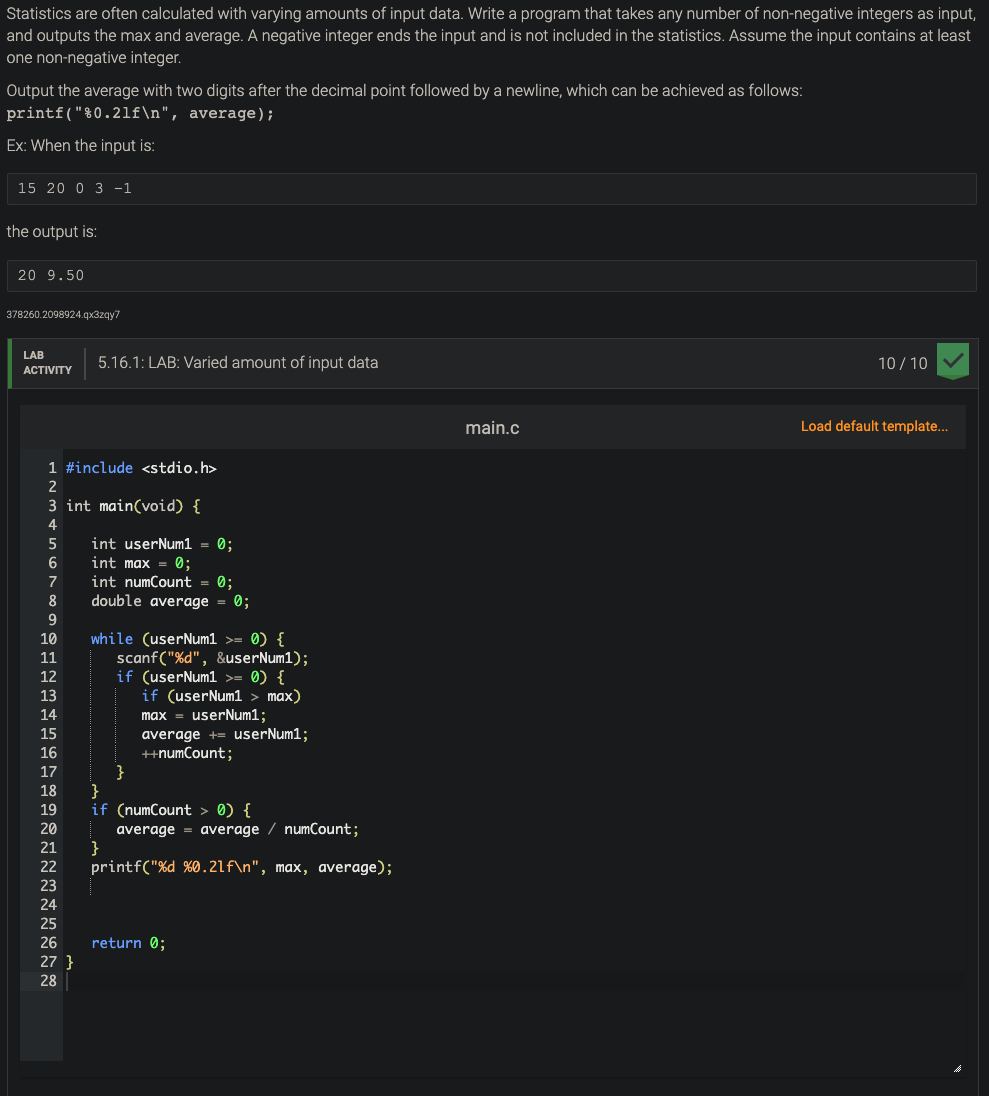
Task: Click line number 15 in the gutter
Action: tap(48, 733)
